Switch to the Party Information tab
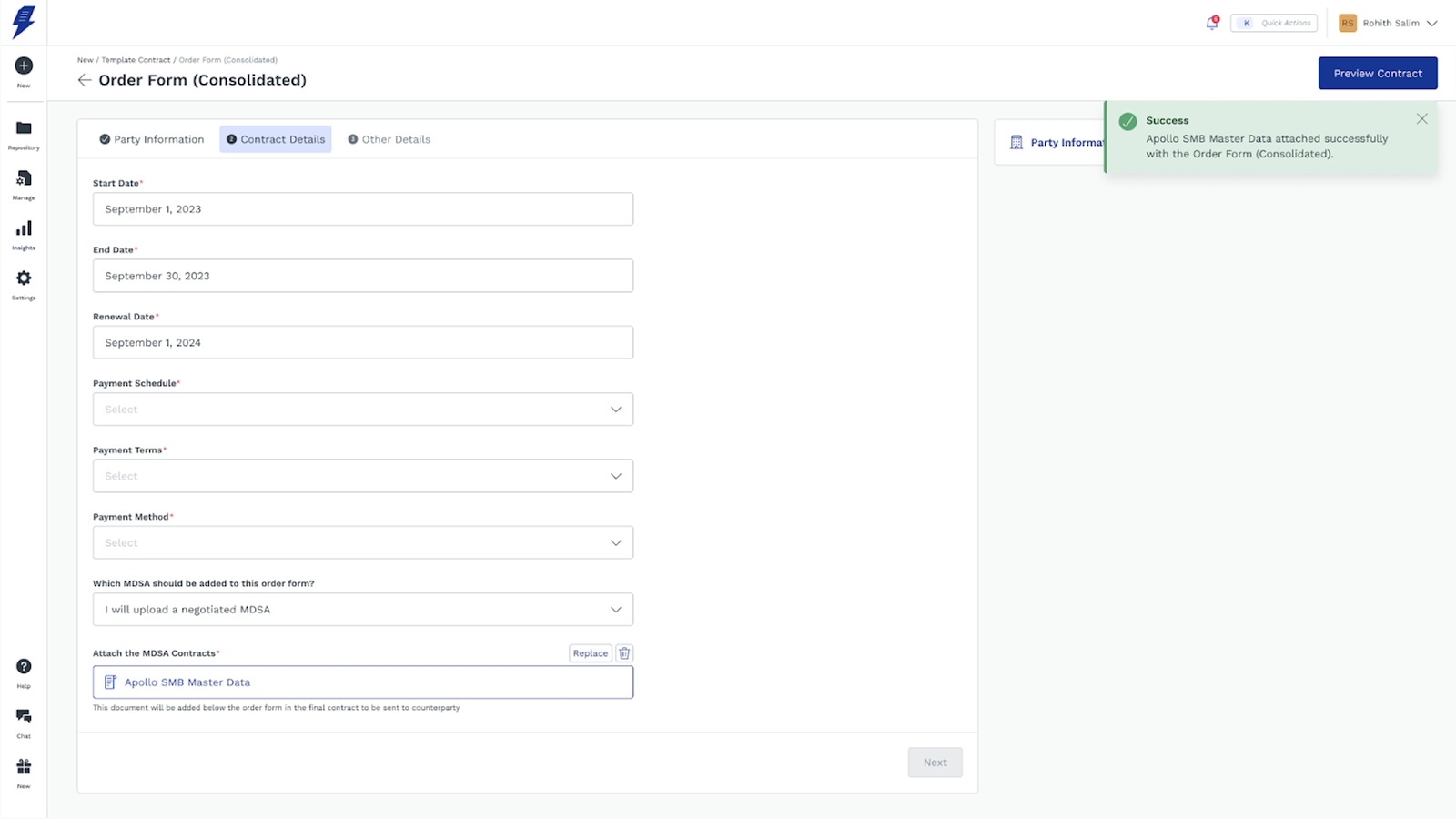The width and height of the screenshot is (1456, 819). tap(152, 139)
